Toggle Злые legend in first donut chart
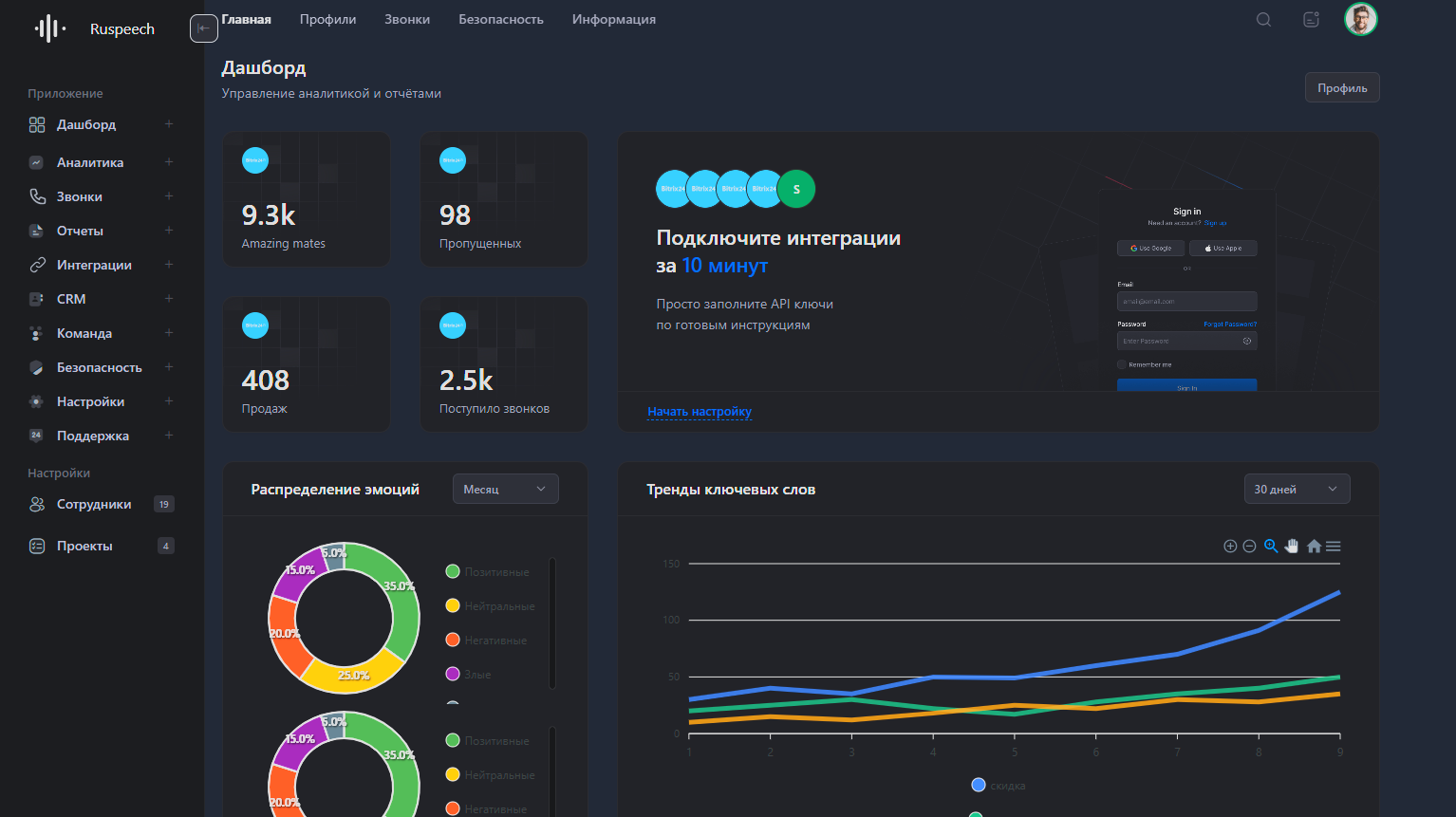This screenshot has height=817, width=1456. (x=468, y=674)
